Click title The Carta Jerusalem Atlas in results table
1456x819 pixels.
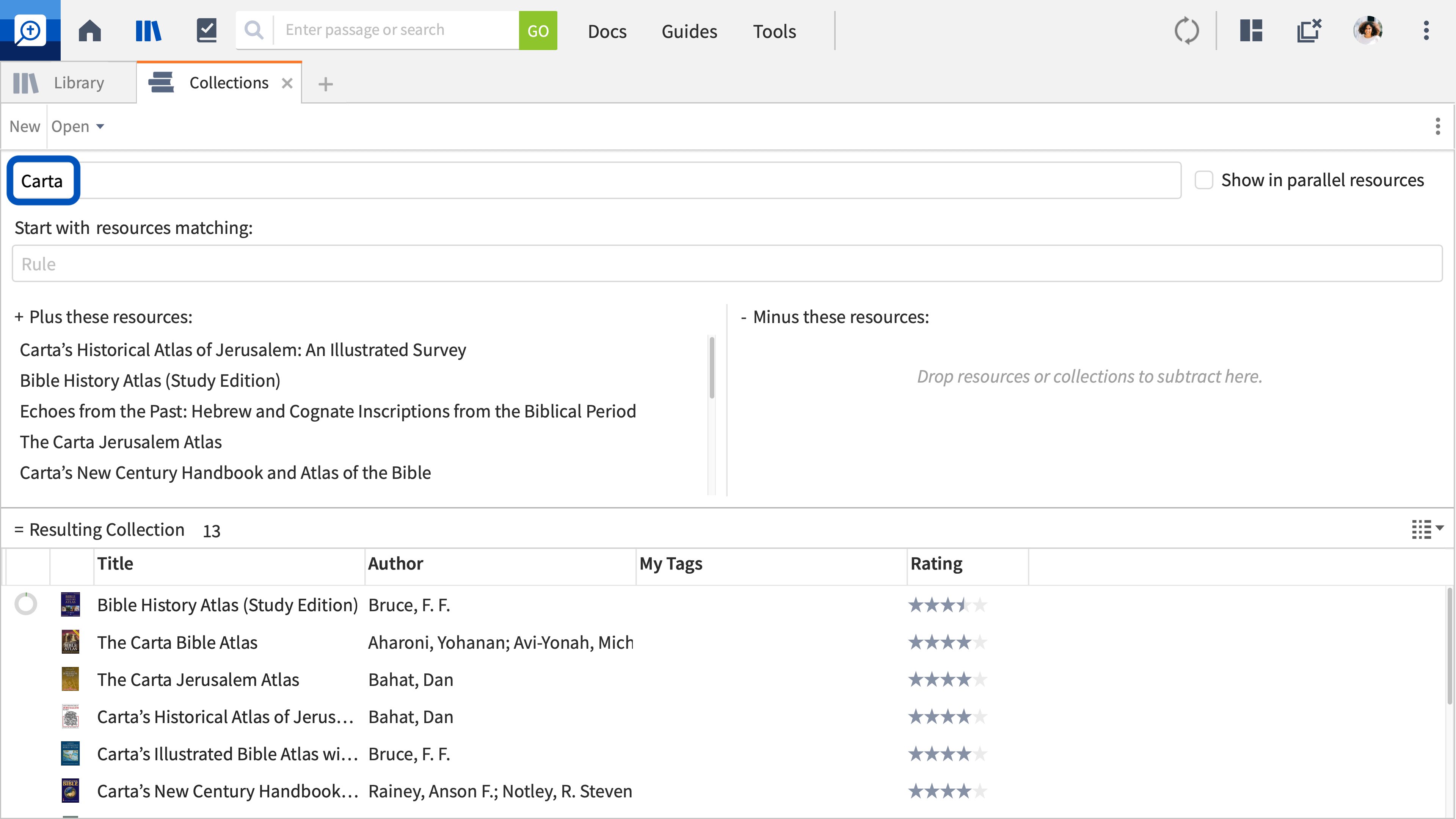[198, 679]
